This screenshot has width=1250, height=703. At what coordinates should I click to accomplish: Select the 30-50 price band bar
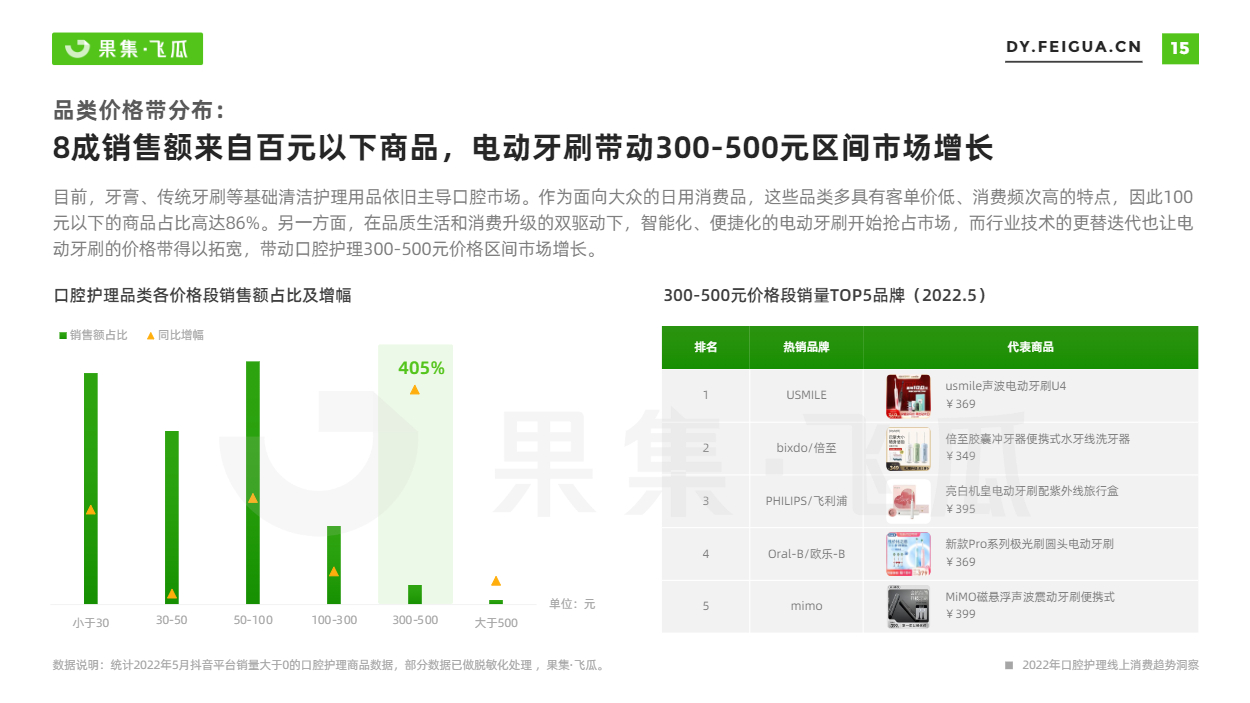click(x=172, y=517)
